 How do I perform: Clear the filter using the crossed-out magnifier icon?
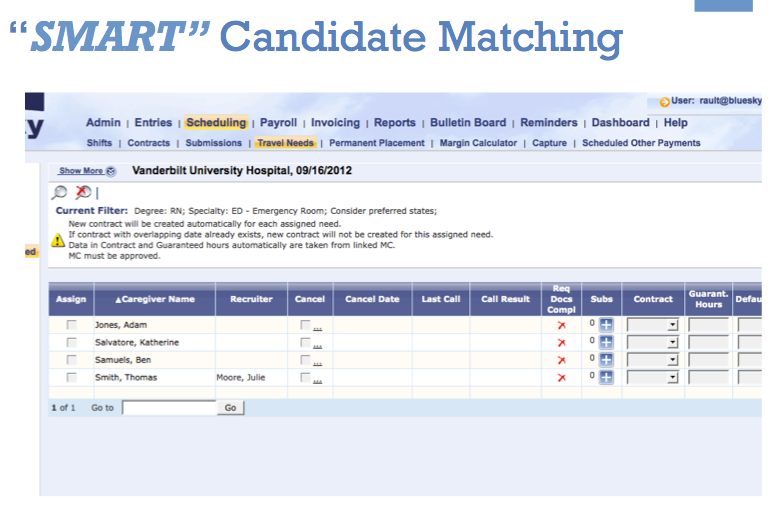tap(84, 192)
